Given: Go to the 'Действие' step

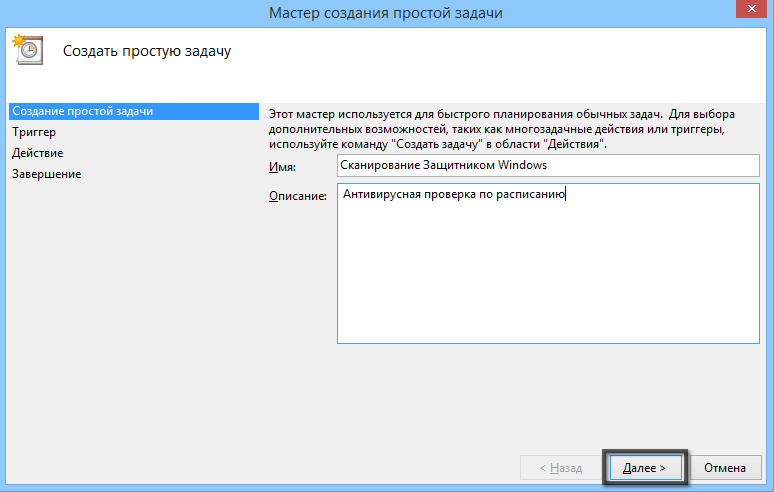Looking at the screenshot, I should [38, 153].
